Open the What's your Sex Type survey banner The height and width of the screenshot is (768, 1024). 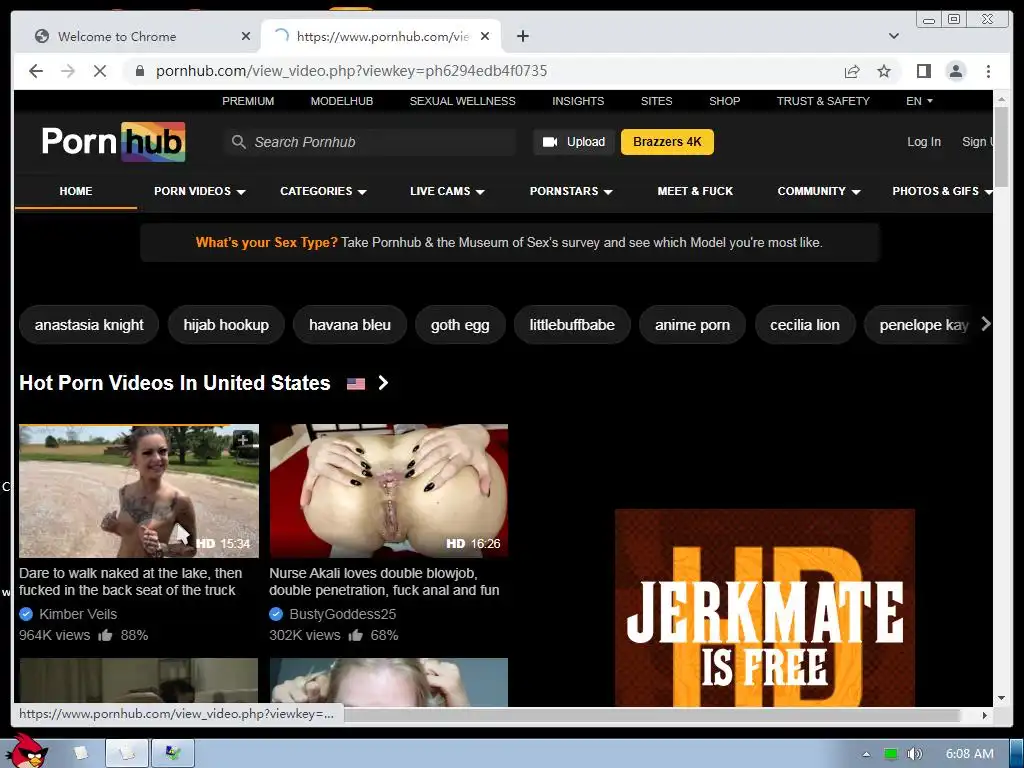[509, 242]
